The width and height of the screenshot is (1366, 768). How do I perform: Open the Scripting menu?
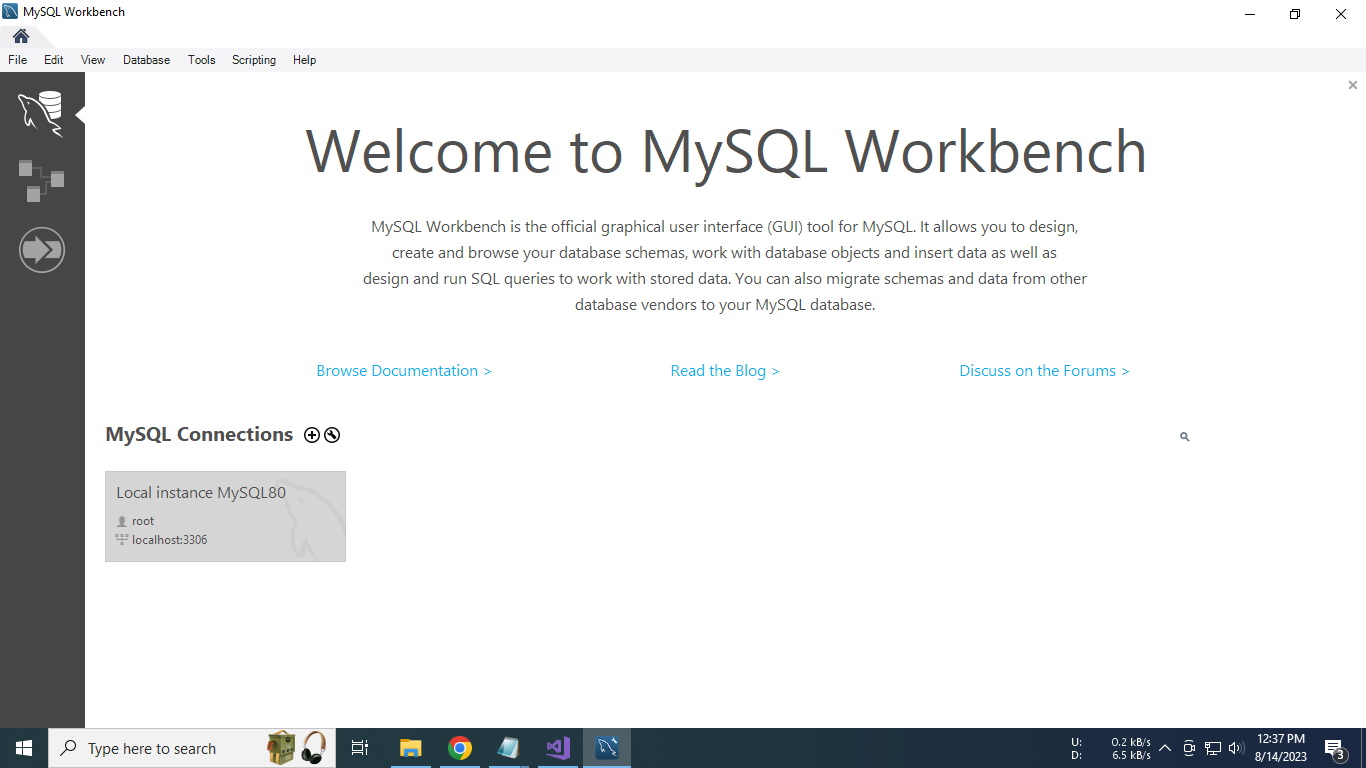click(x=254, y=60)
